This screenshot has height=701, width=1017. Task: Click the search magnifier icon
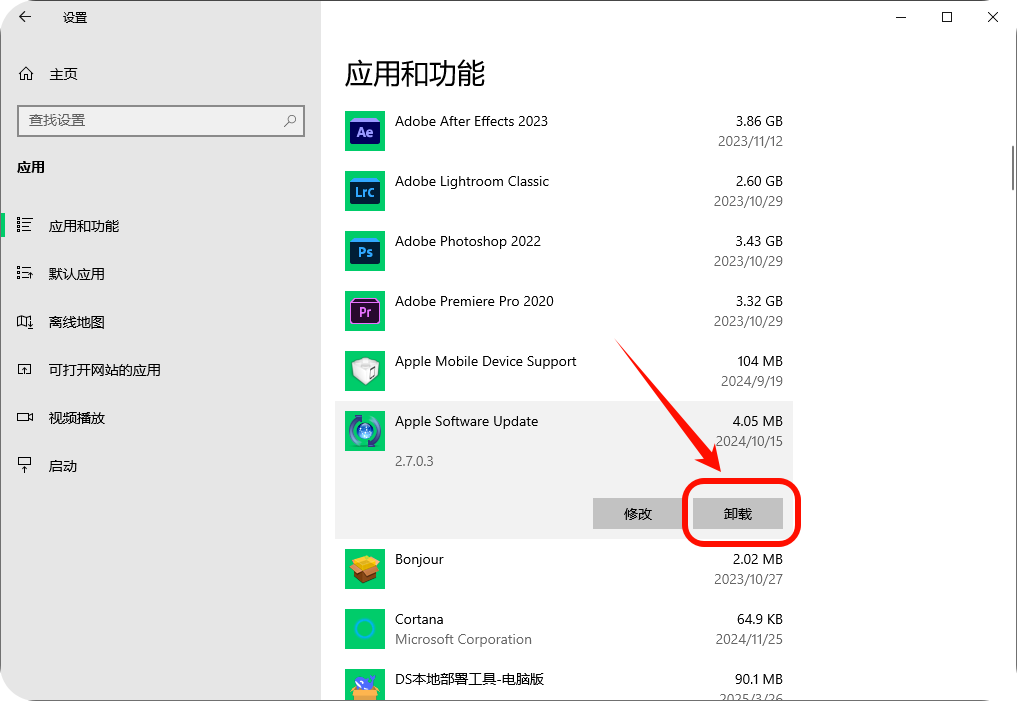coord(290,121)
